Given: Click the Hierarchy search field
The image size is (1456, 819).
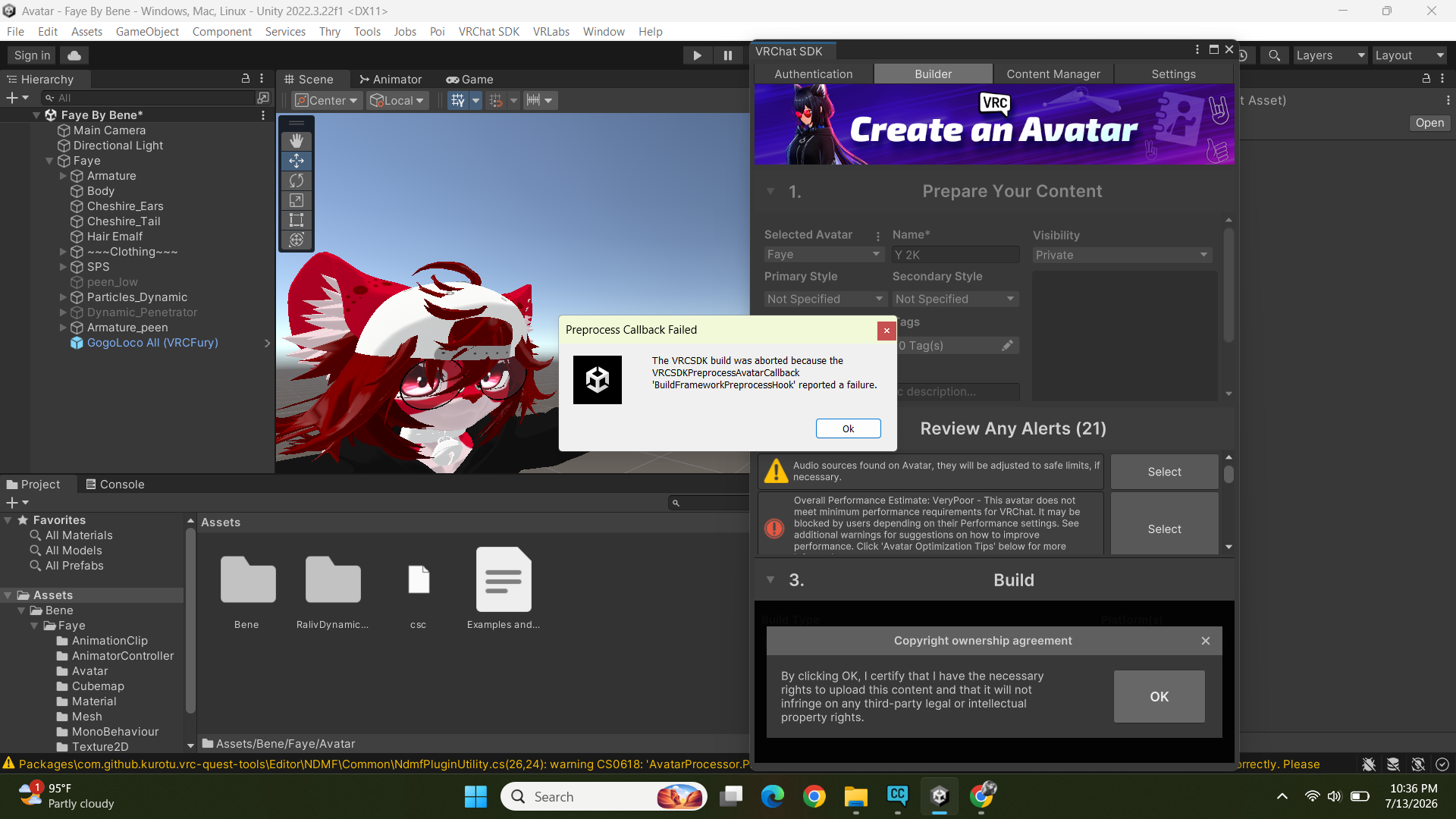Looking at the screenshot, I should [150, 98].
